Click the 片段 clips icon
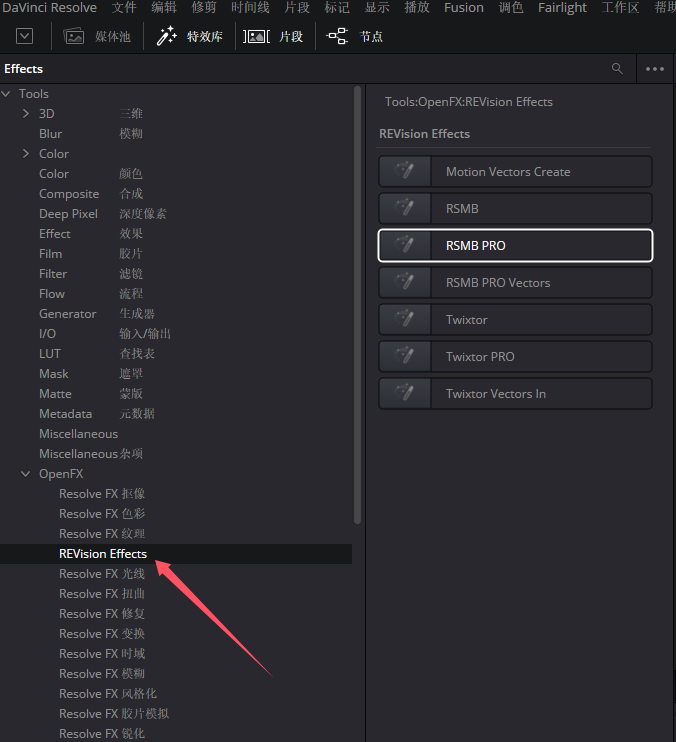This screenshot has height=742, width=676. pos(256,36)
